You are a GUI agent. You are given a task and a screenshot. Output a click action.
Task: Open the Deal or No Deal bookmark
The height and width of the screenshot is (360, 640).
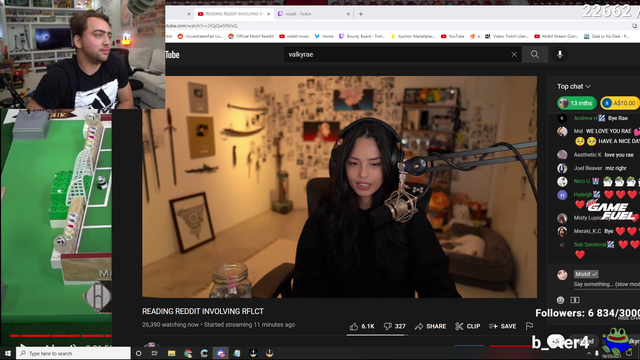(x=606, y=36)
